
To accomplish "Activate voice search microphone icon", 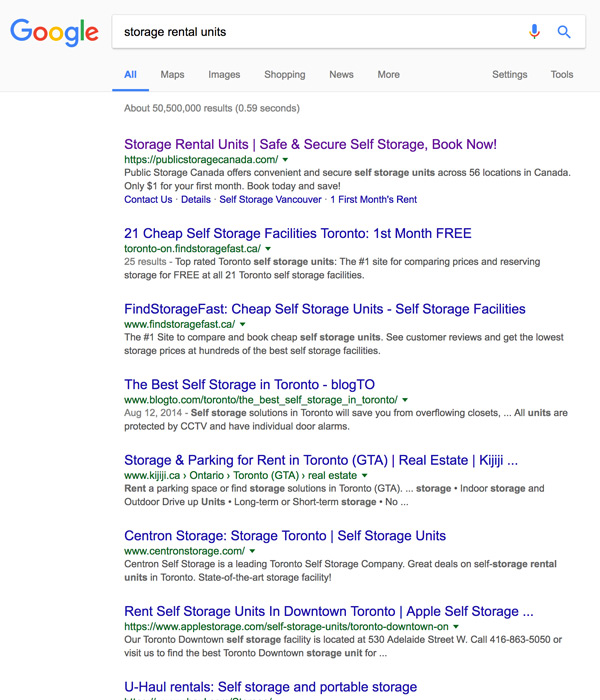I will (x=534, y=32).
